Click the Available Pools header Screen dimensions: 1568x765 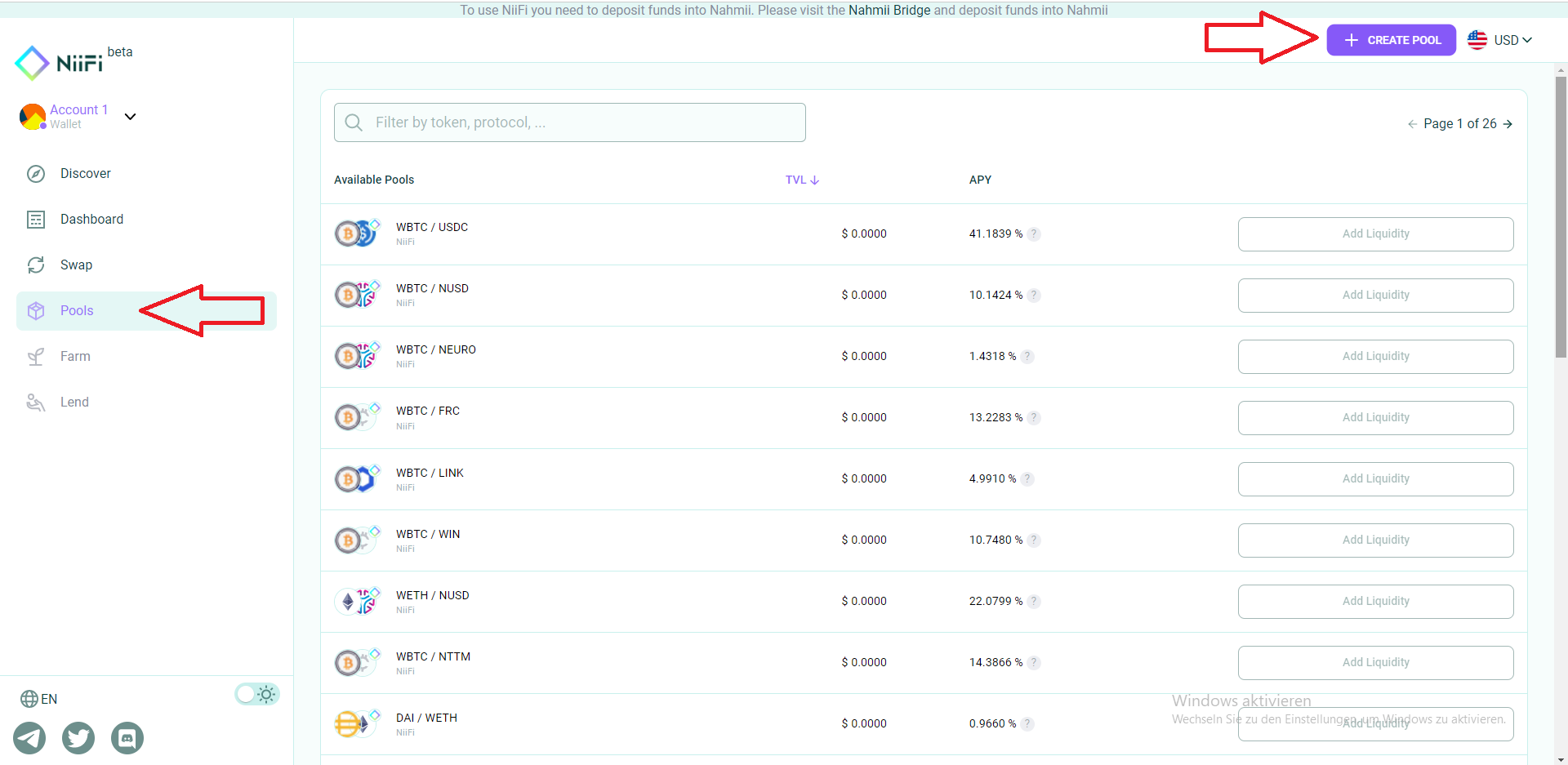[374, 180]
